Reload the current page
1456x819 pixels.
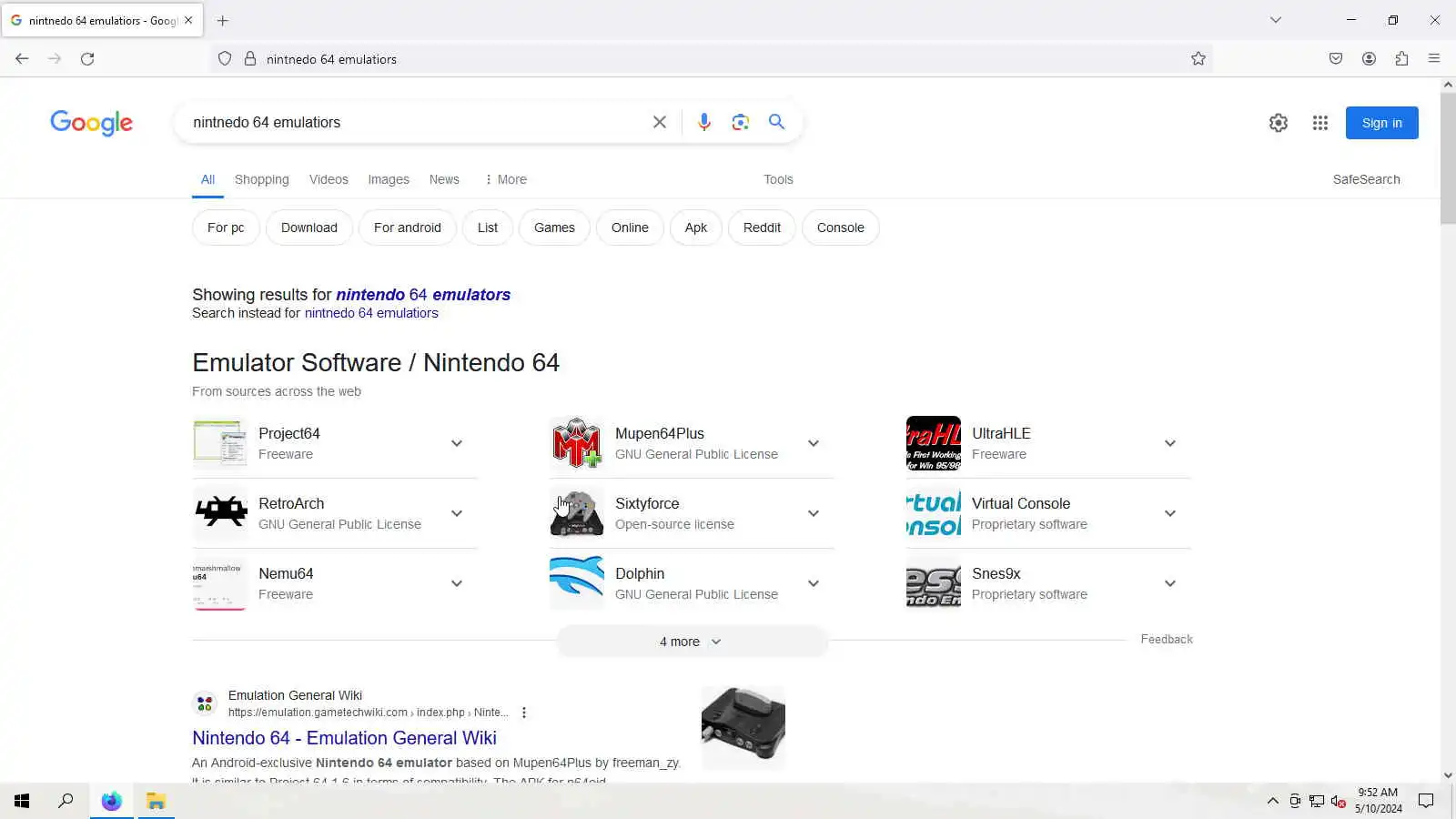pyautogui.click(x=87, y=58)
